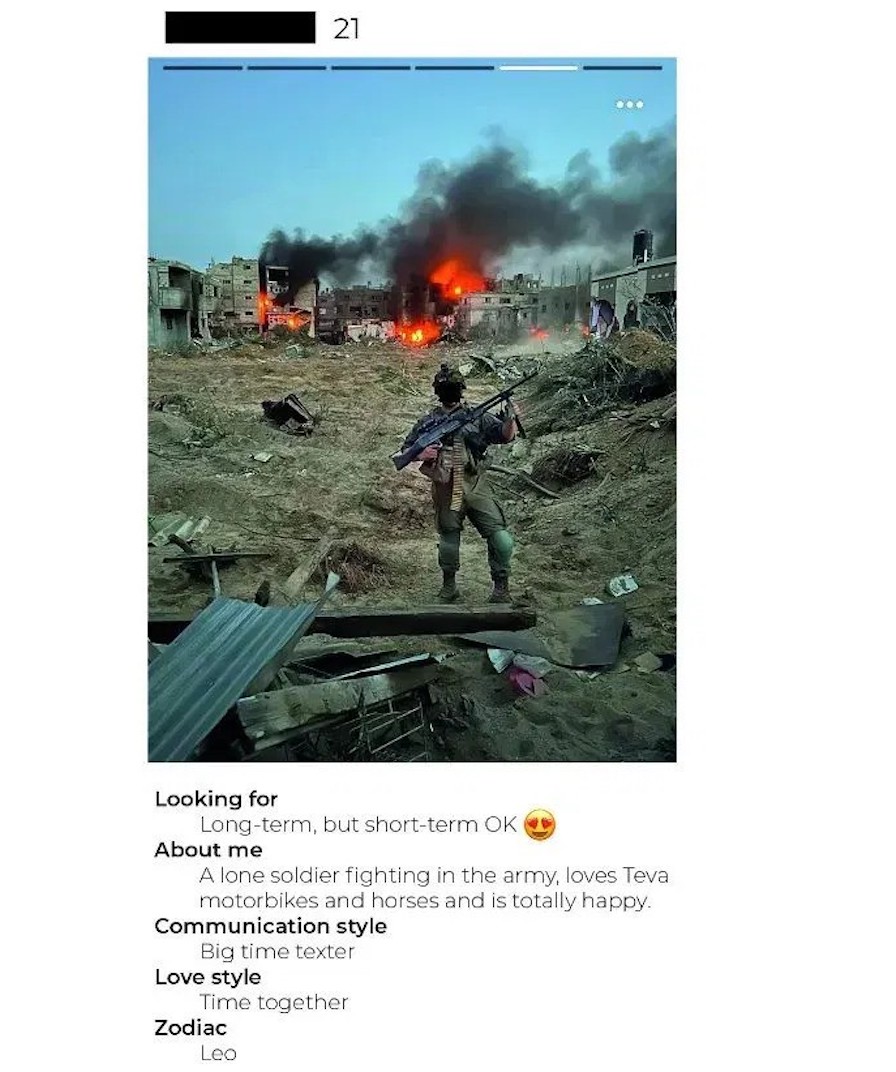Click the "Leo" zodiac value

[218, 1054]
